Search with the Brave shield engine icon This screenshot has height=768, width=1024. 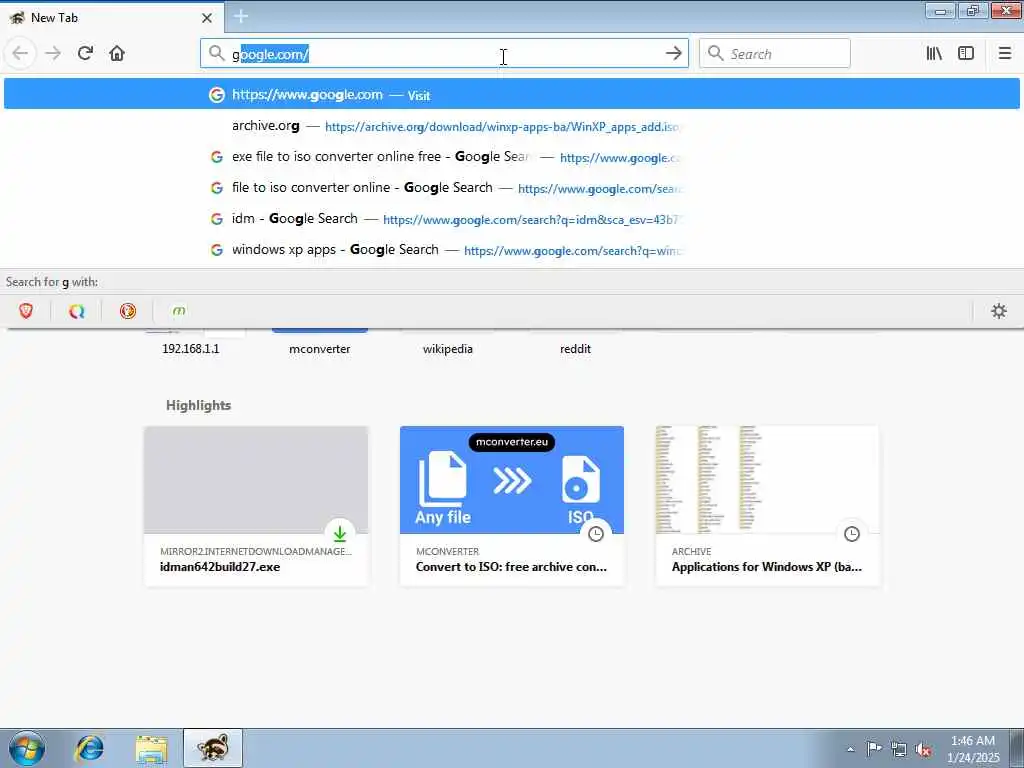[x=26, y=311]
